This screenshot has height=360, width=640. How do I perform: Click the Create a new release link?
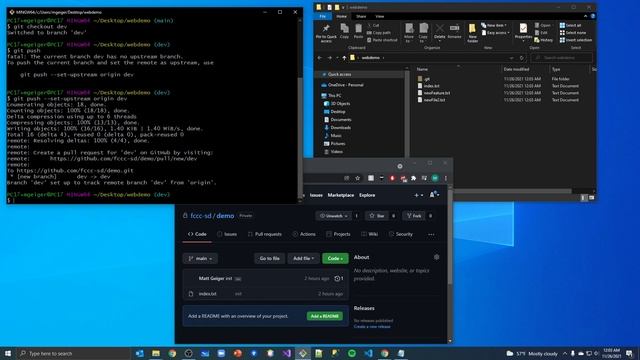(372, 327)
